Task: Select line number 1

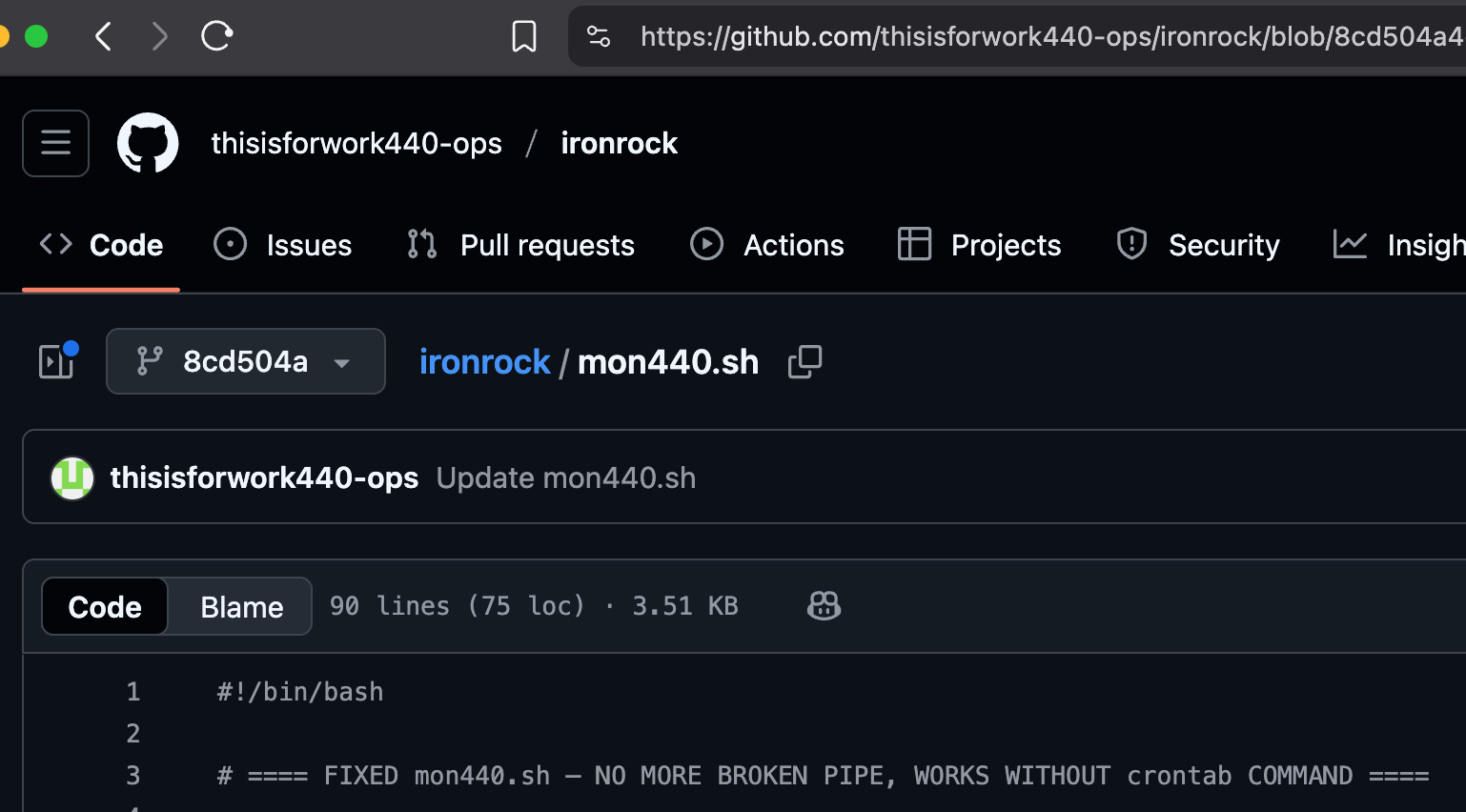Action: [133, 692]
